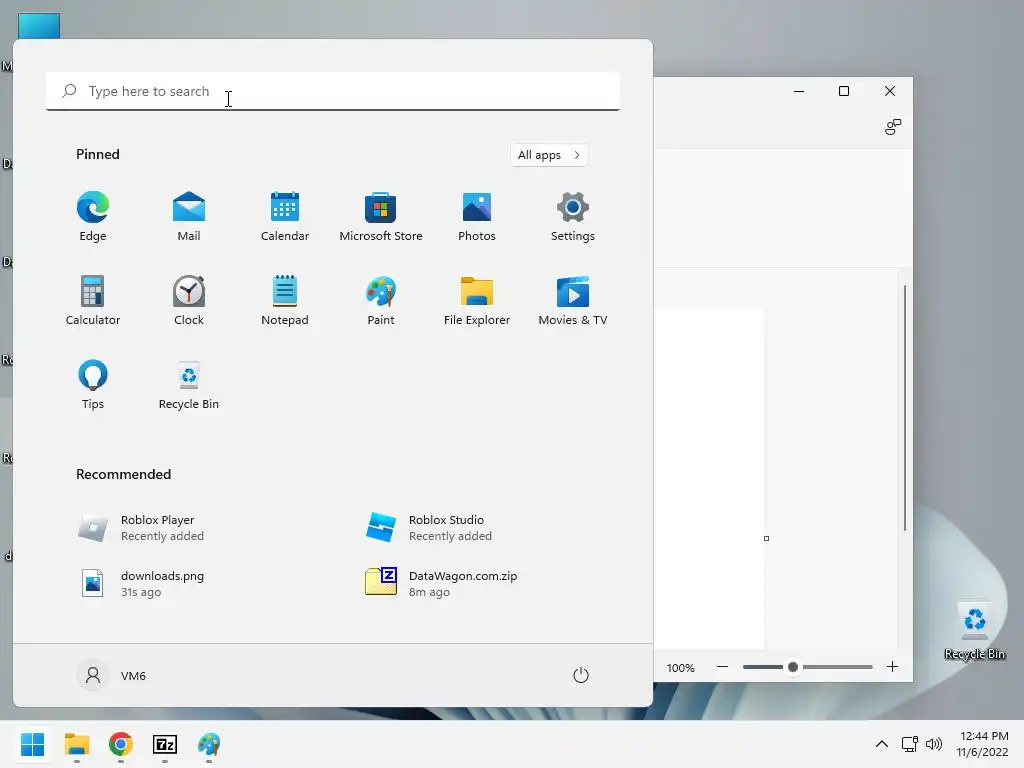Image resolution: width=1024 pixels, height=768 pixels.
Task: Open 7-Zip from the taskbar
Action: (165, 744)
